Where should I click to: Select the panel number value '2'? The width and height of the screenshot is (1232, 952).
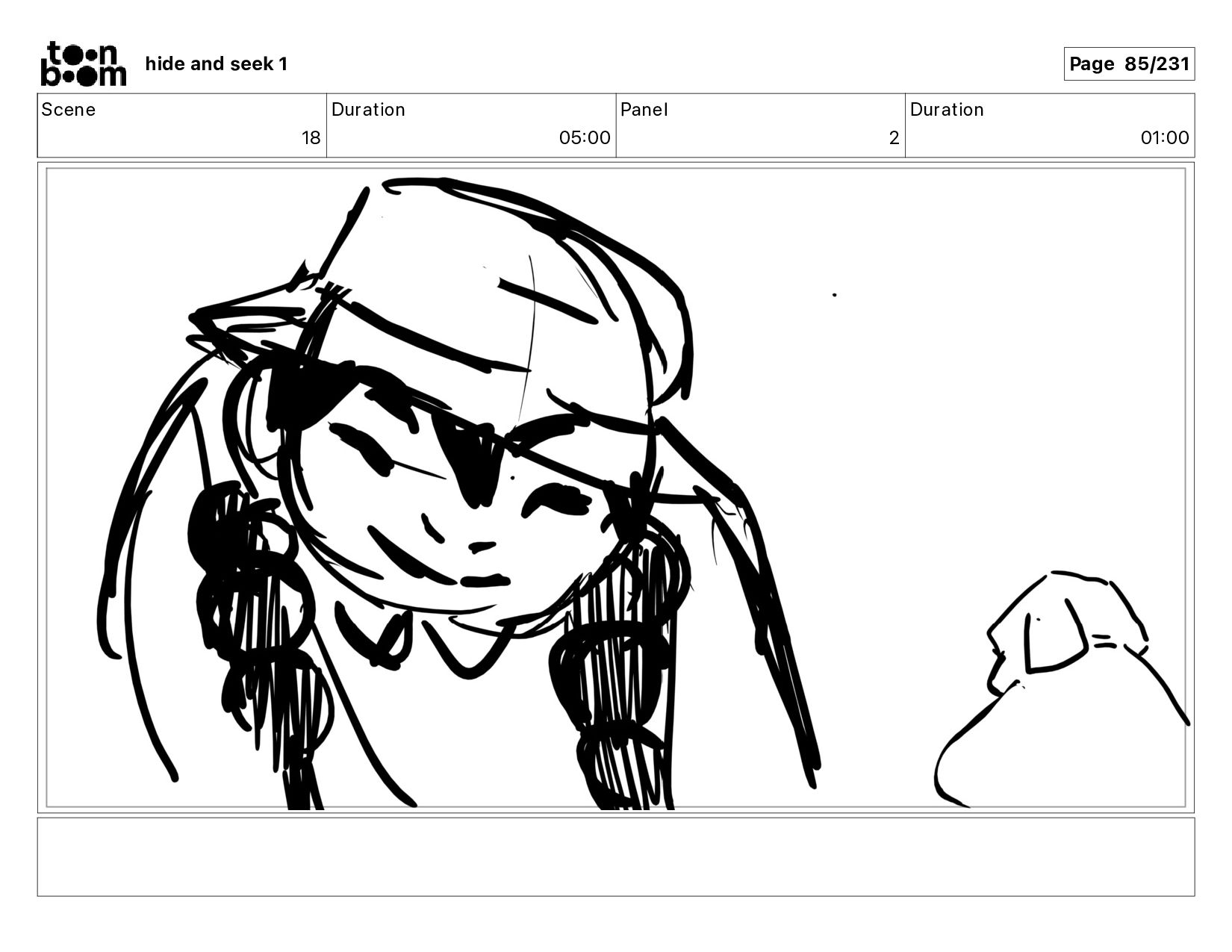[x=894, y=137]
